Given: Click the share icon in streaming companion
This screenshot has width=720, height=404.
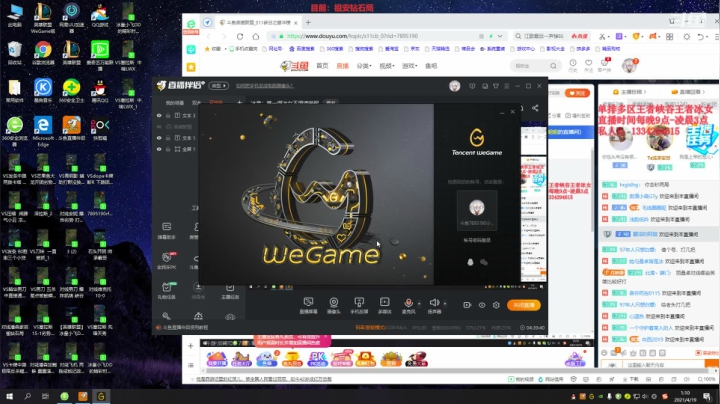Looking at the screenshot, I should tap(535, 108).
